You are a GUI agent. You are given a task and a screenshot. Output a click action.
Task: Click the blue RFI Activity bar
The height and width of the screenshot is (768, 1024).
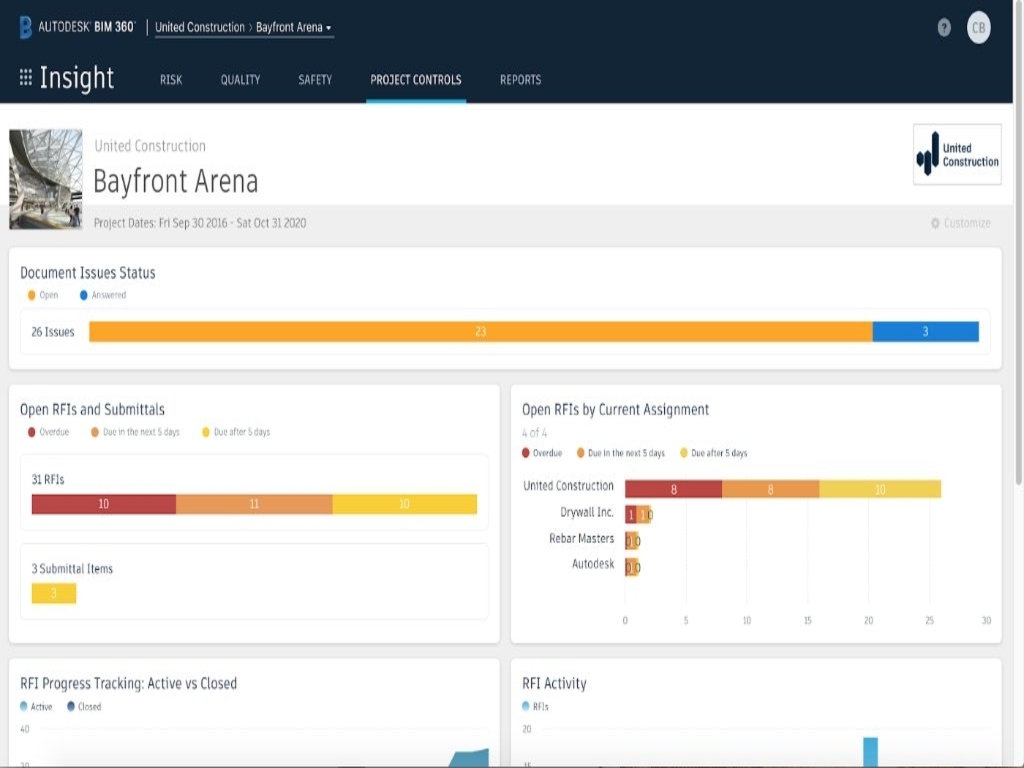point(870,752)
